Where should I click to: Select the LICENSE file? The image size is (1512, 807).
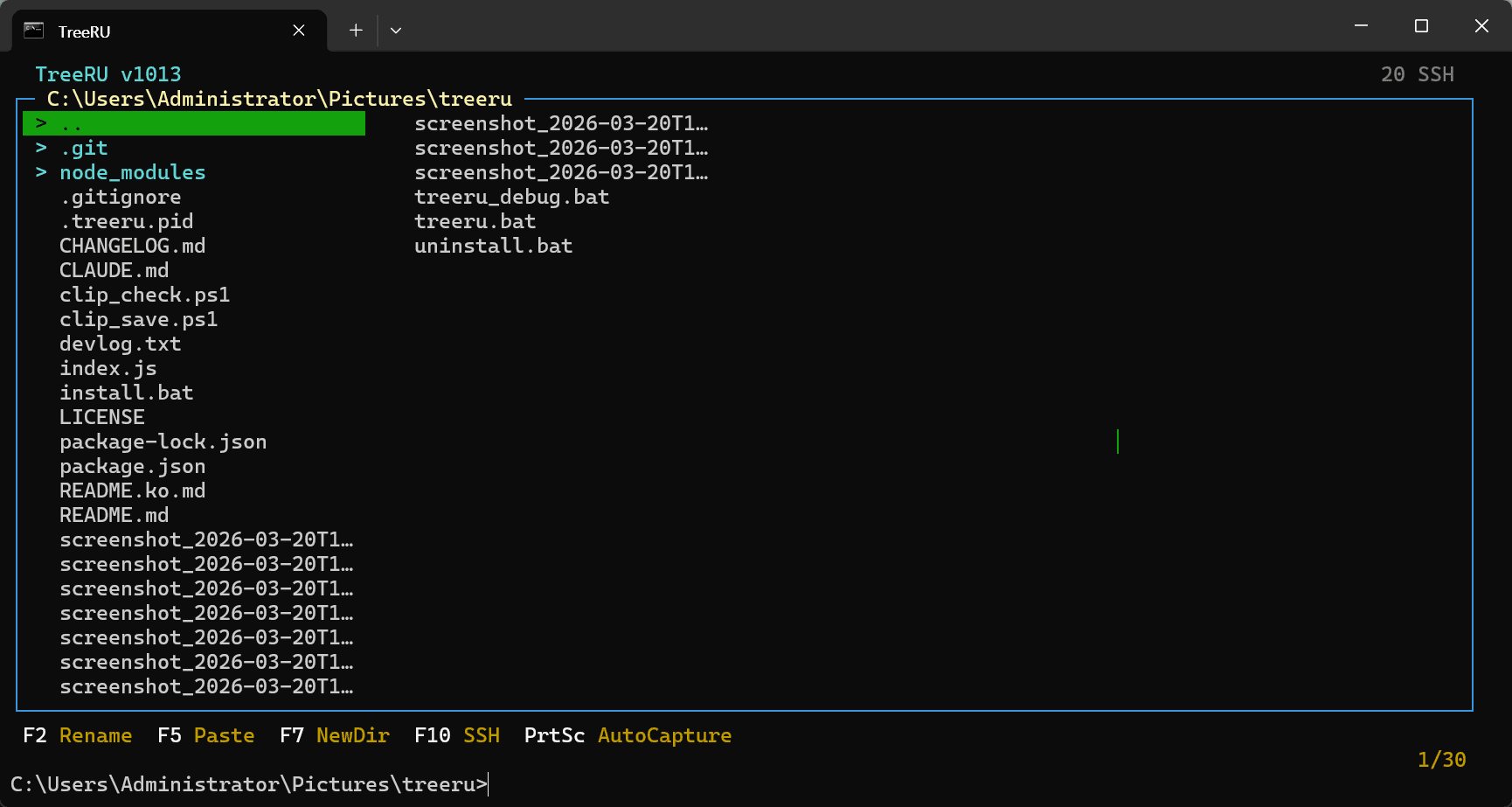[x=101, y=417]
